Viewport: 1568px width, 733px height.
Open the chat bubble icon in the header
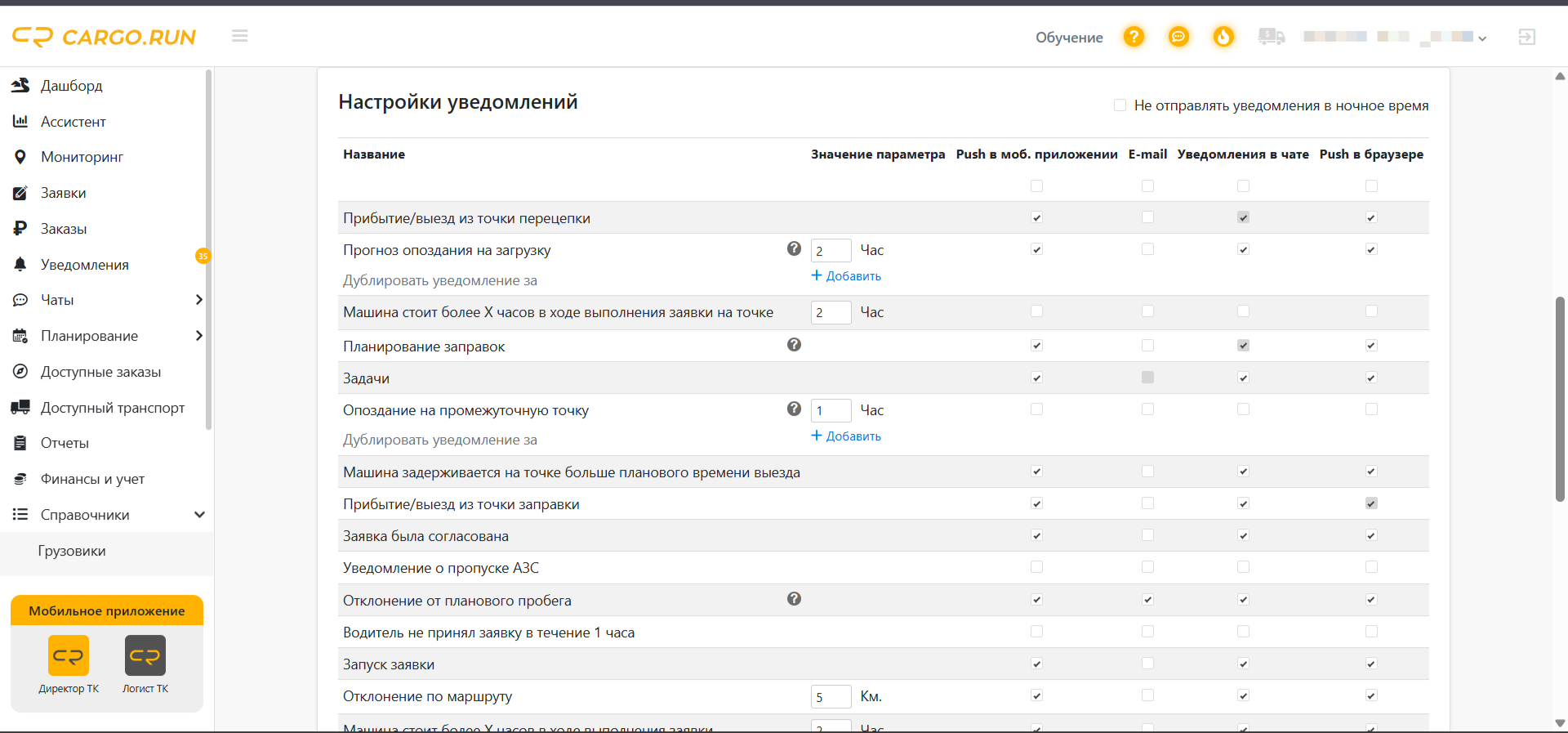pos(1178,37)
